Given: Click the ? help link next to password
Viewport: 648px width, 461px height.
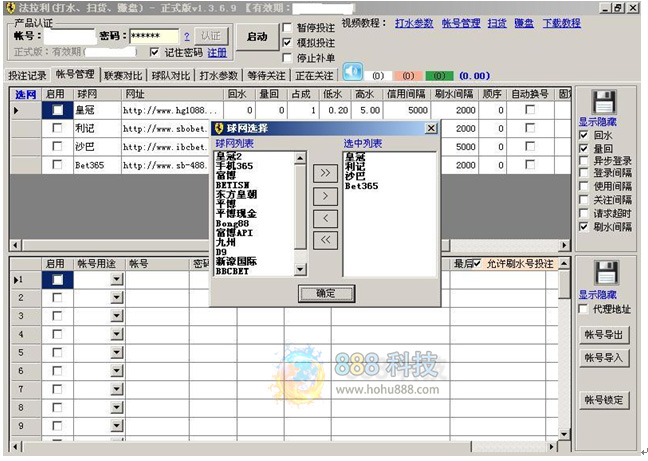Looking at the screenshot, I should tap(186, 37).
